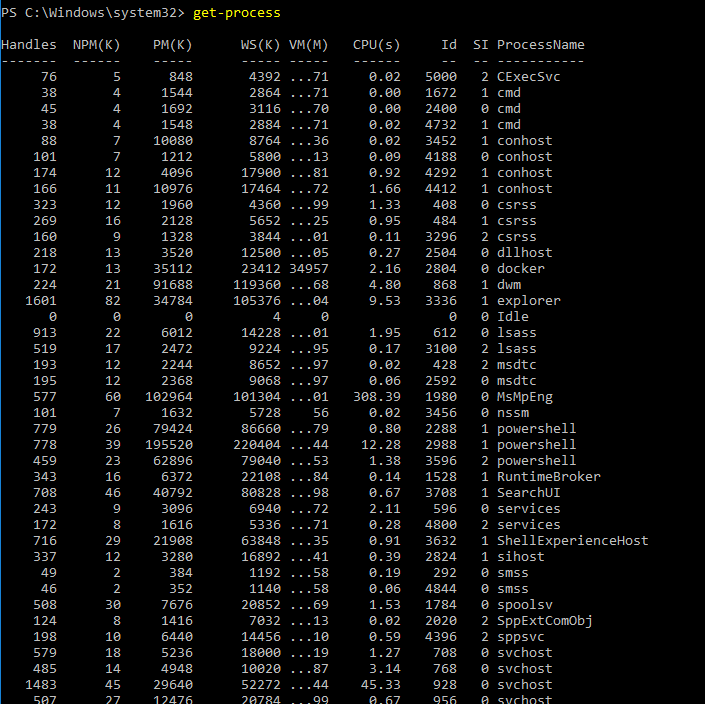Click powershell process Id 3596
705x704 pixels.
(441, 461)
